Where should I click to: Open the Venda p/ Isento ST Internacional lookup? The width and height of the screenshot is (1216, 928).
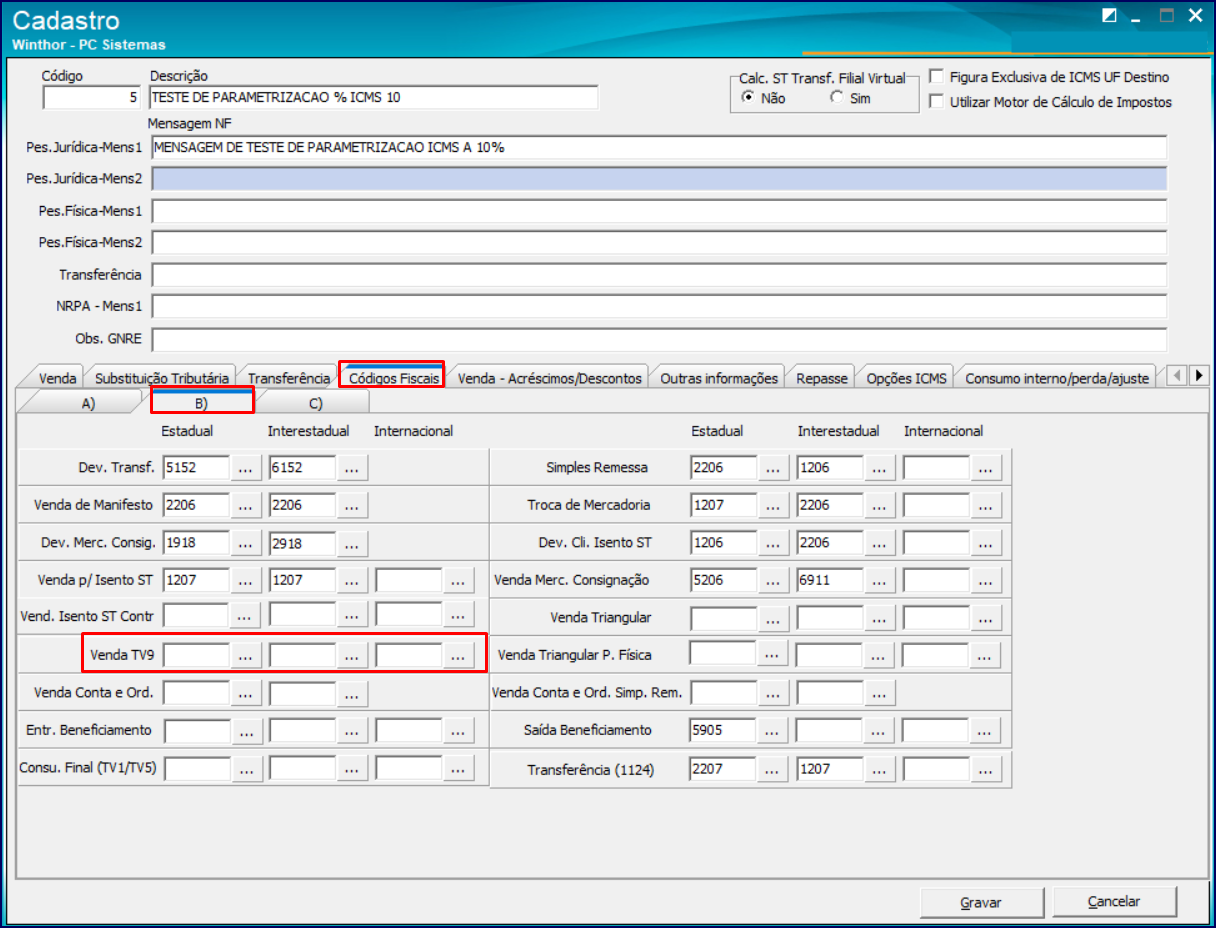[457, 580]
